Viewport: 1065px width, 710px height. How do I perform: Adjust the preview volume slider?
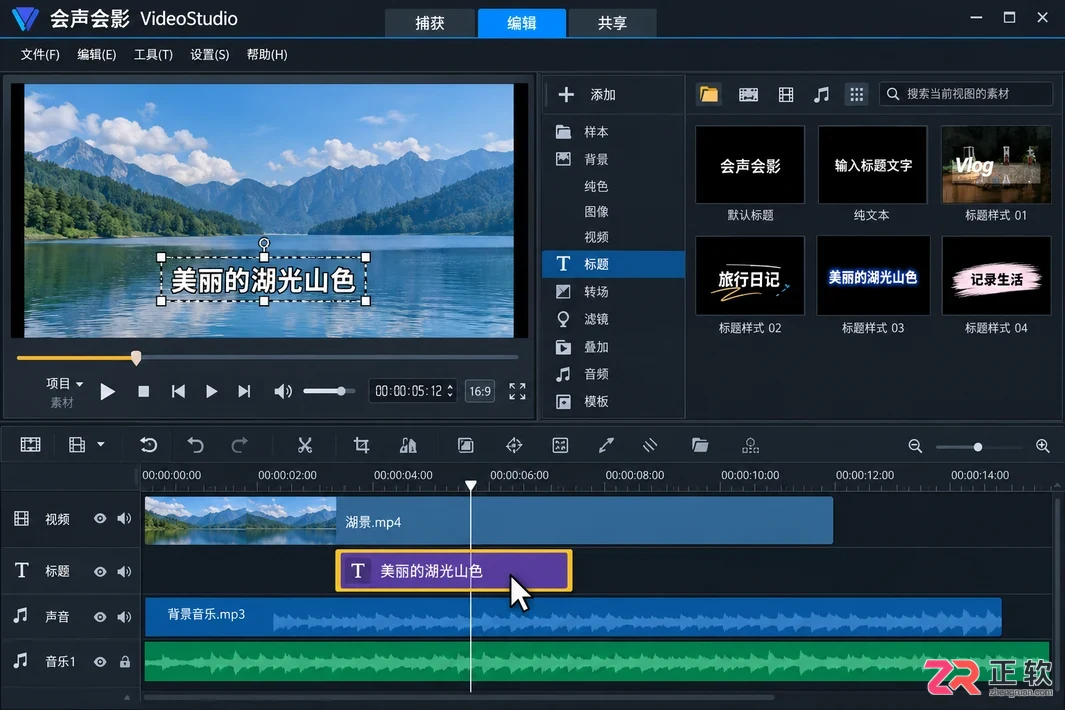click(x=329, y=391)
